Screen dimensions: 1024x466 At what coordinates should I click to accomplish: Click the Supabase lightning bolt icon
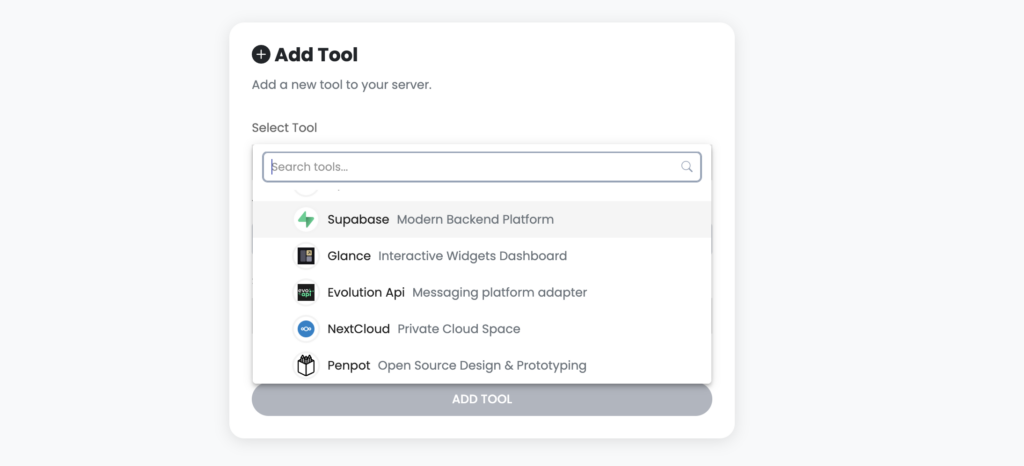coord(306,219)
